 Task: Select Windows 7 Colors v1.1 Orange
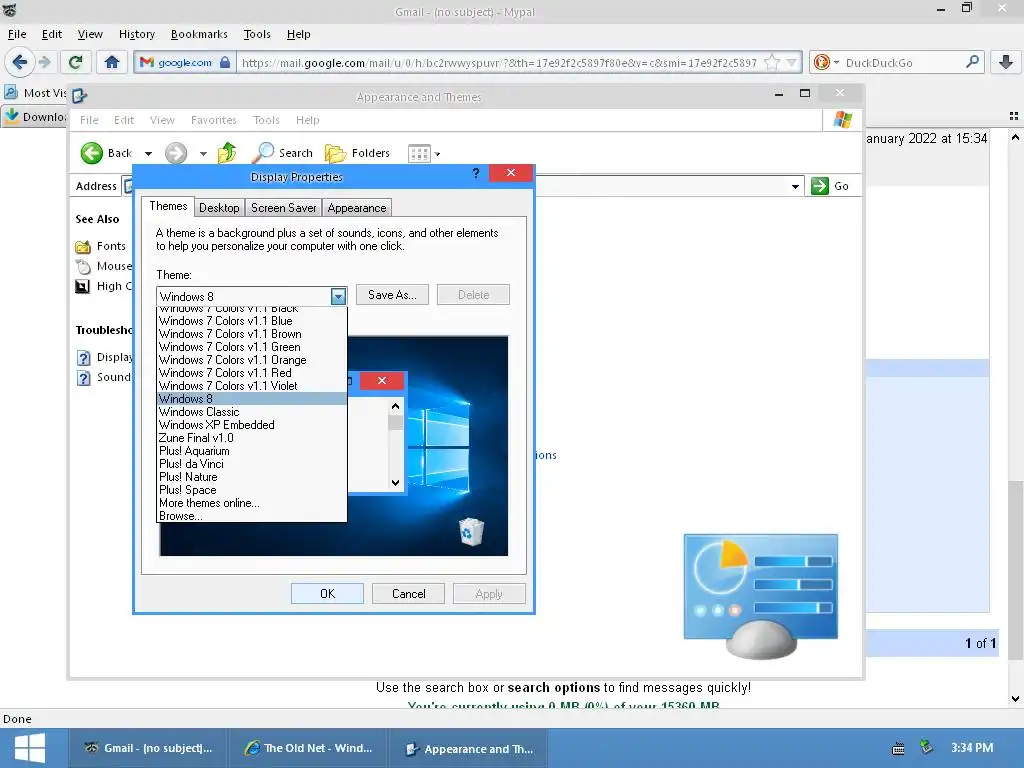click(251, 360)
